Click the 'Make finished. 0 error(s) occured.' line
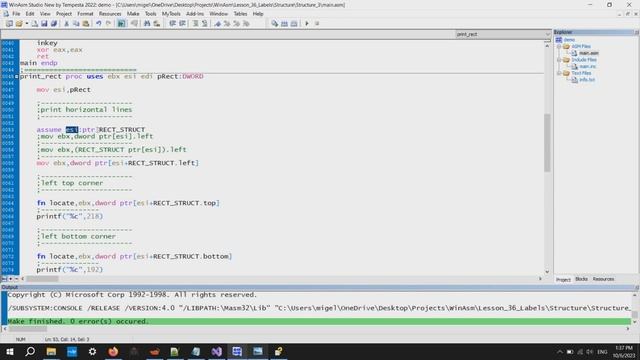Viewport: 640px width, 360px height. [319, 322]
